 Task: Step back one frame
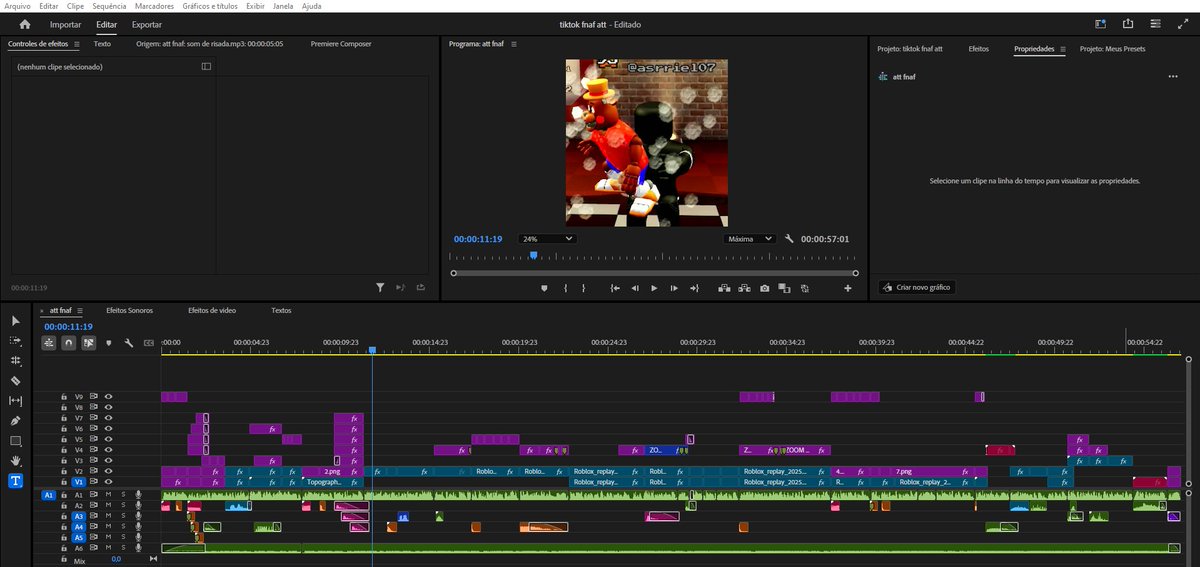coord(635,288)
